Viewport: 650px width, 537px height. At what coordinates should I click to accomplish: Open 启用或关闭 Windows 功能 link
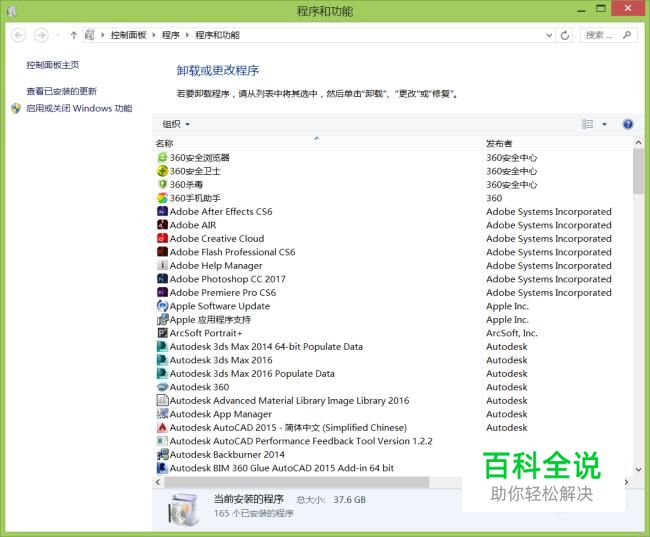click(79, 108)
